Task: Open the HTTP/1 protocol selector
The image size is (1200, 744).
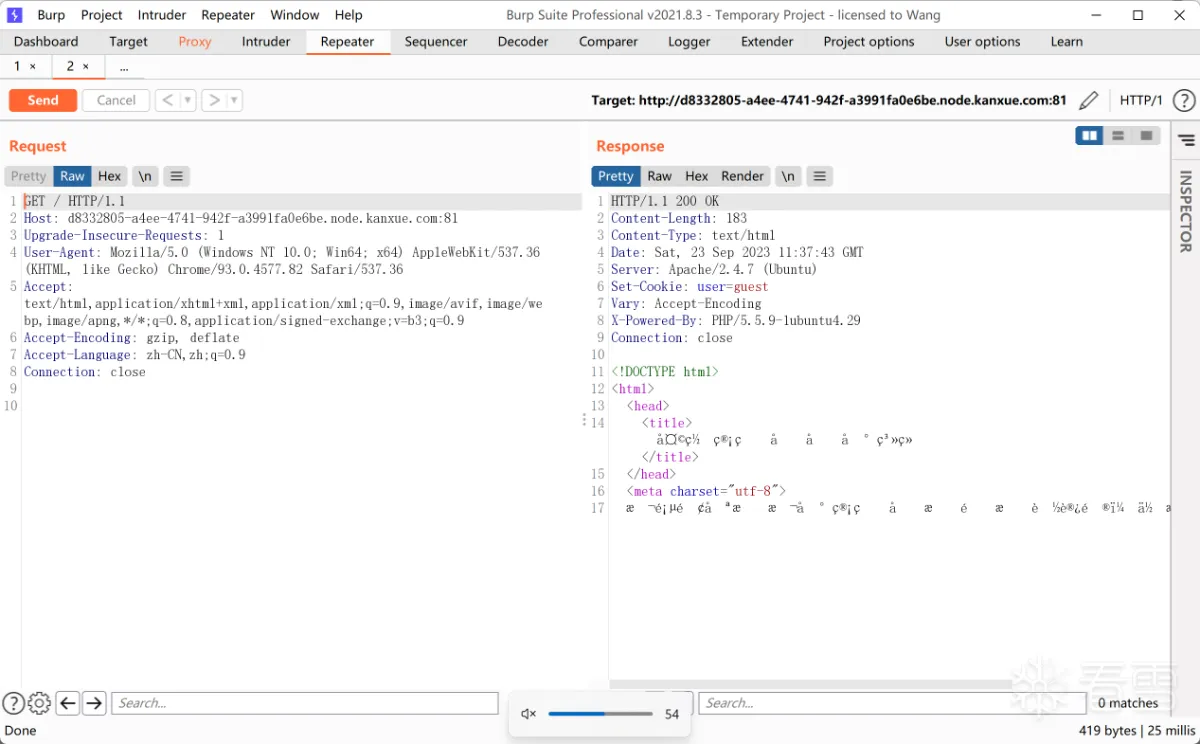Action: pyautogui.click(x=1141, y=100)
